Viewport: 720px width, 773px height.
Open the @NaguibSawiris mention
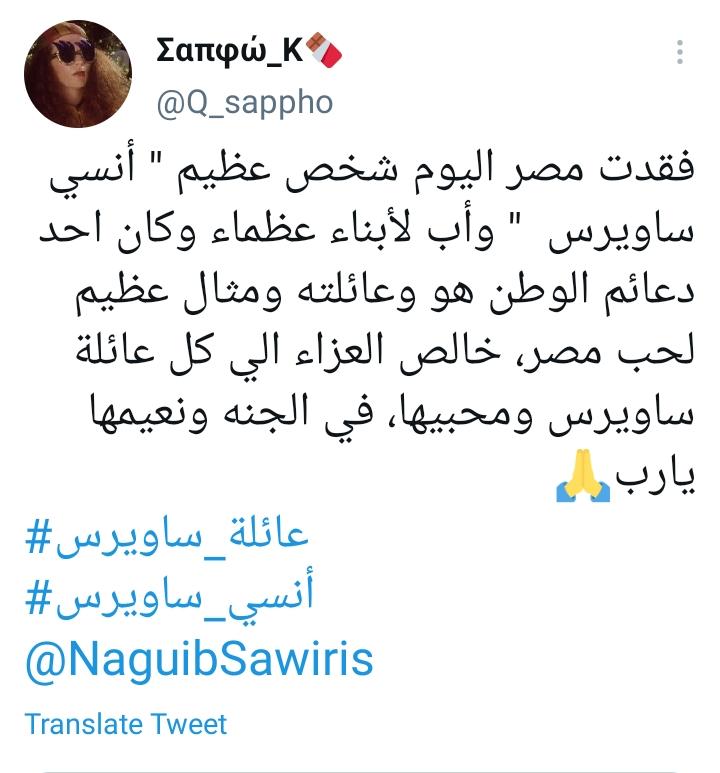tap(199, 660)
